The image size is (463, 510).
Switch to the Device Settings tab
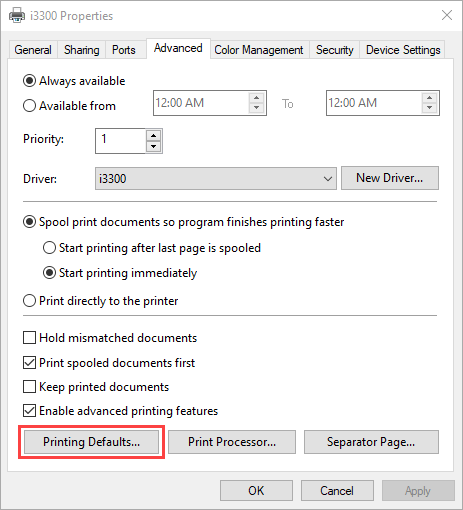(403, 50)
